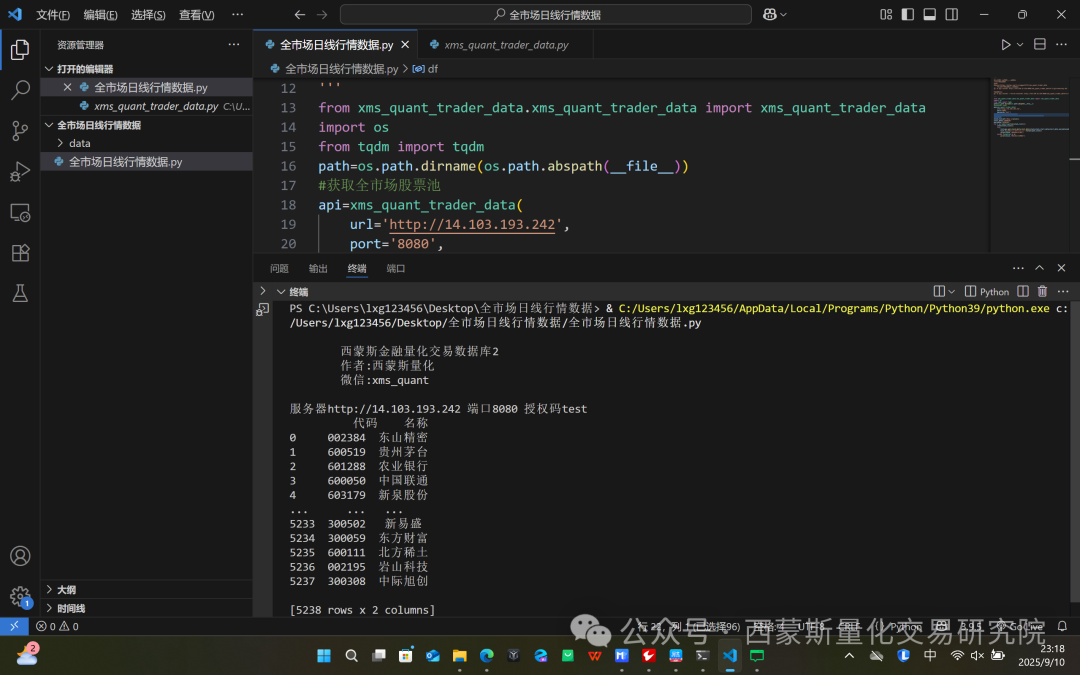Open the Run and Debug view icon
The width and height of the screenshot is (1080, 675).
coord(20,171)
